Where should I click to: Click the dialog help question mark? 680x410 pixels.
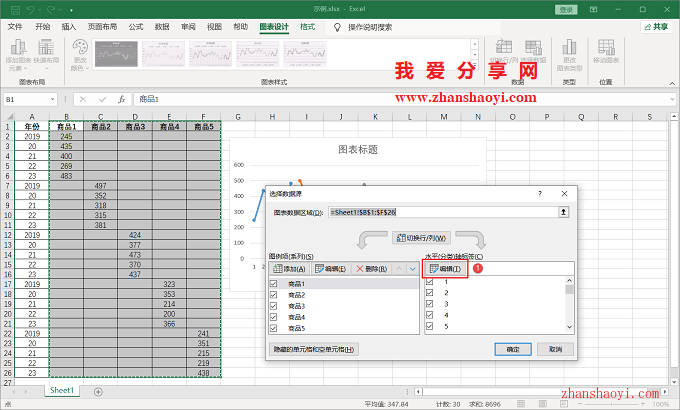coord(540,194)
